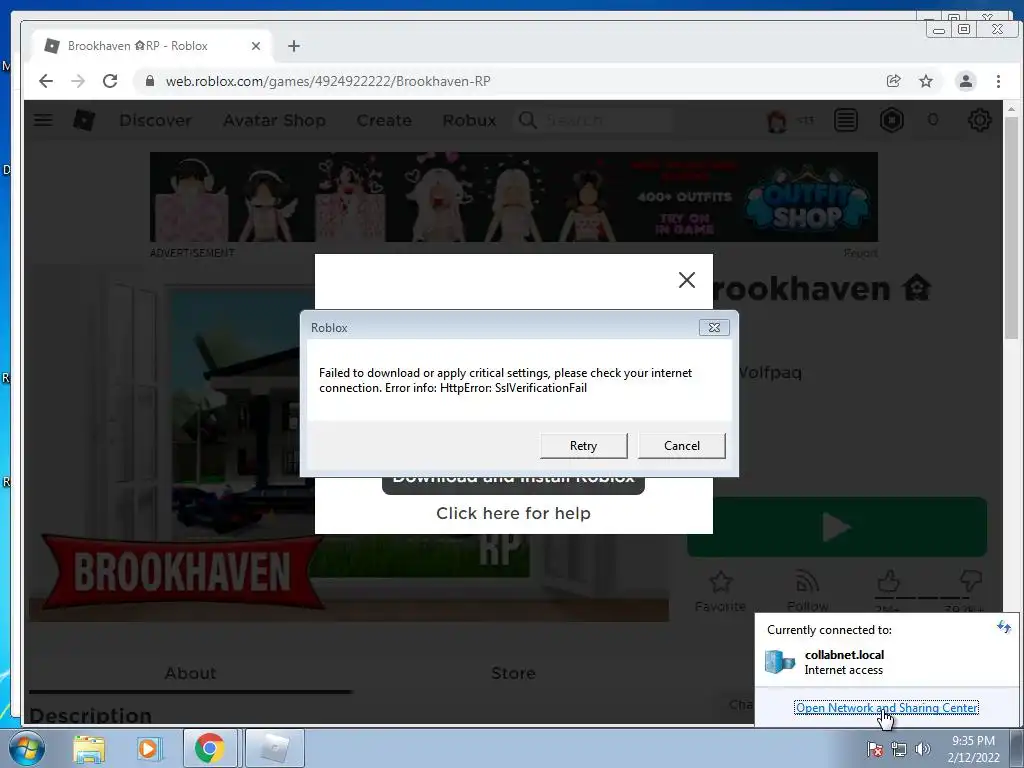This screenshot has width=1024, height=768.
Task: Open a new Chrome tab
Action: click(x=294, y=46)
